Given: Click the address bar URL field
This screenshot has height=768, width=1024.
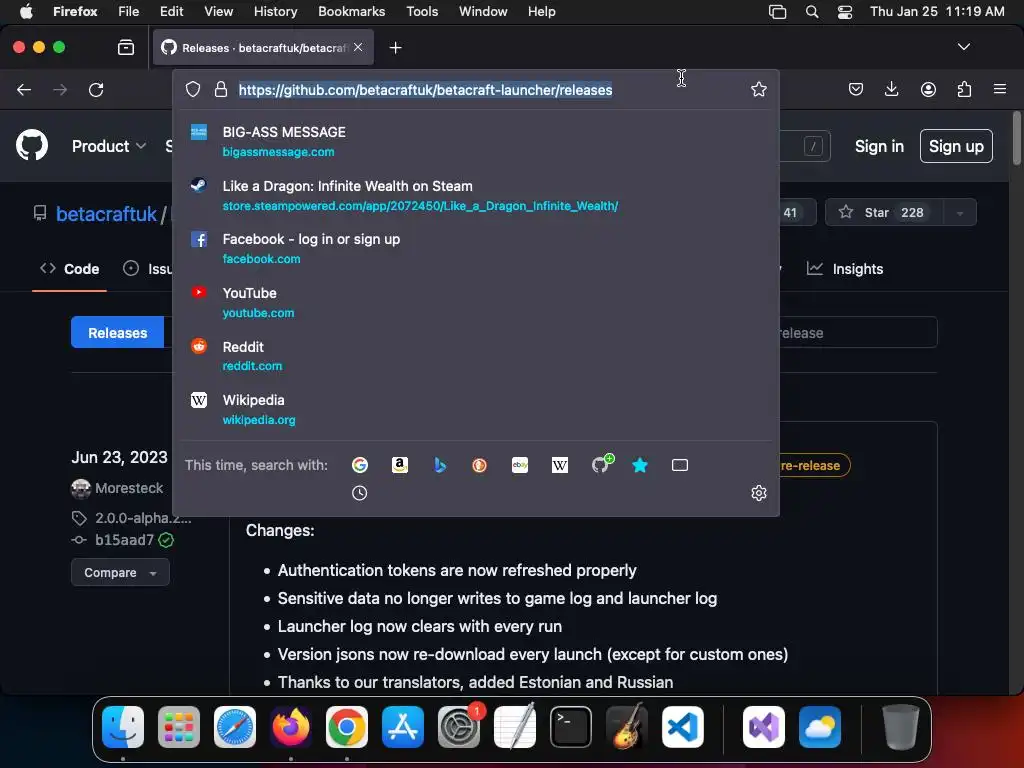Looking at the screenshot, I should [x=425, y=89].
